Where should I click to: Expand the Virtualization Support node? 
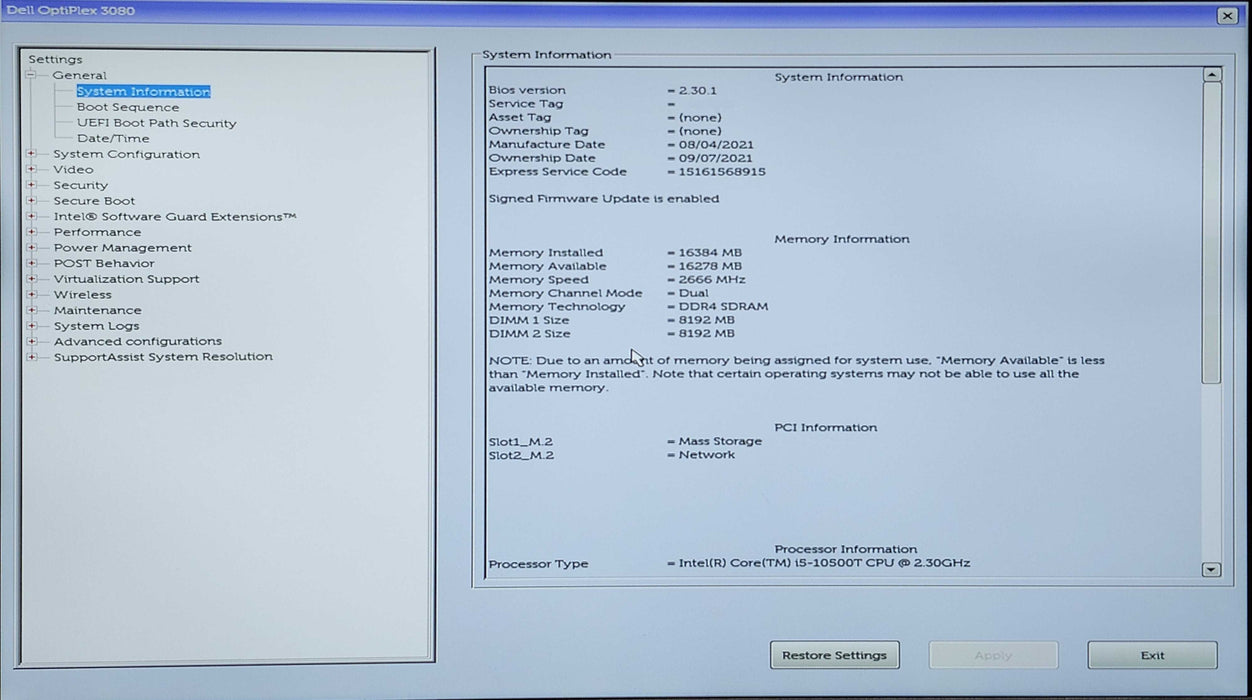(31, 279)
